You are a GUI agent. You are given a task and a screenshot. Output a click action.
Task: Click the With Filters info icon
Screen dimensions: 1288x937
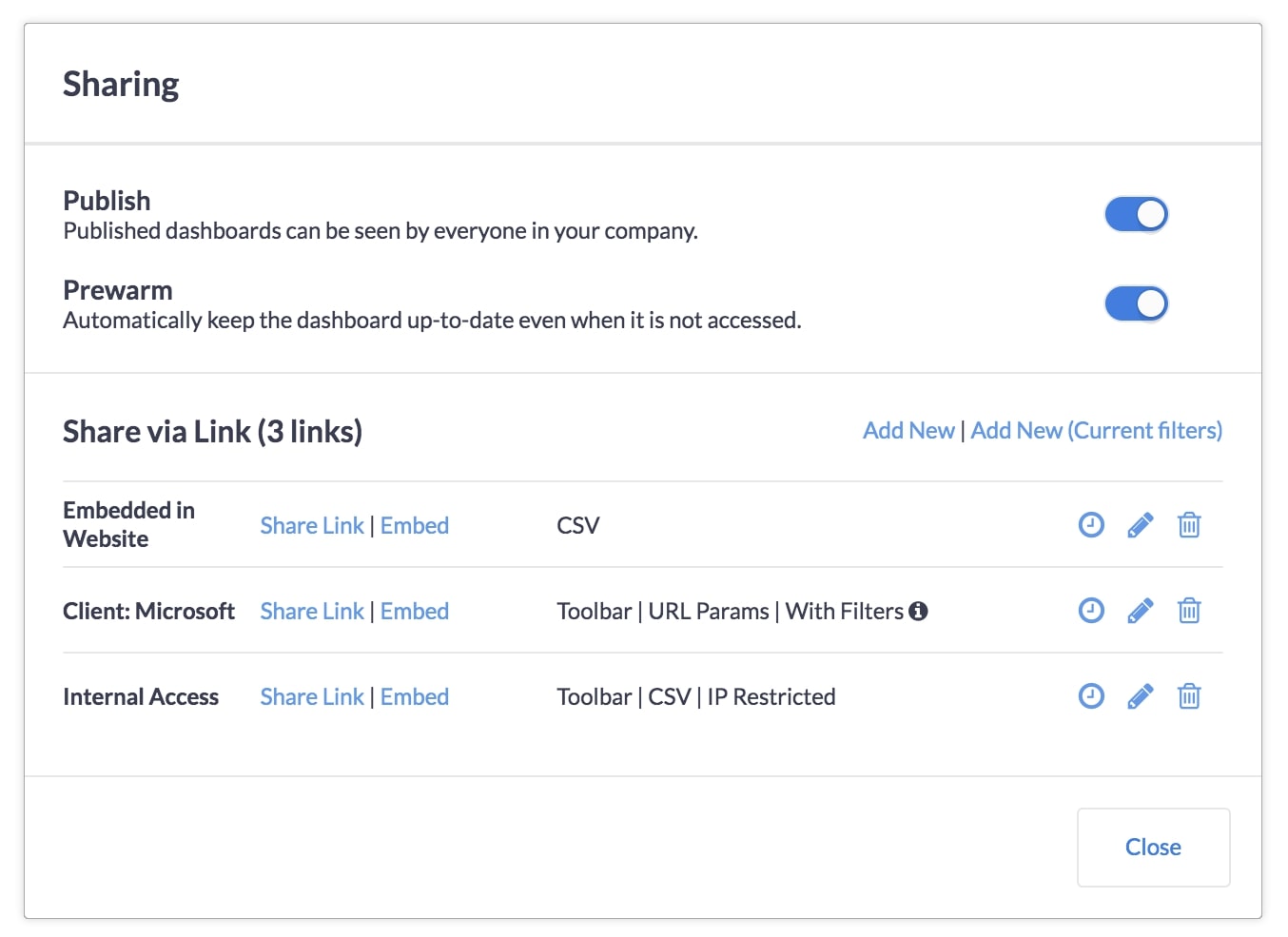pos(918,612)
